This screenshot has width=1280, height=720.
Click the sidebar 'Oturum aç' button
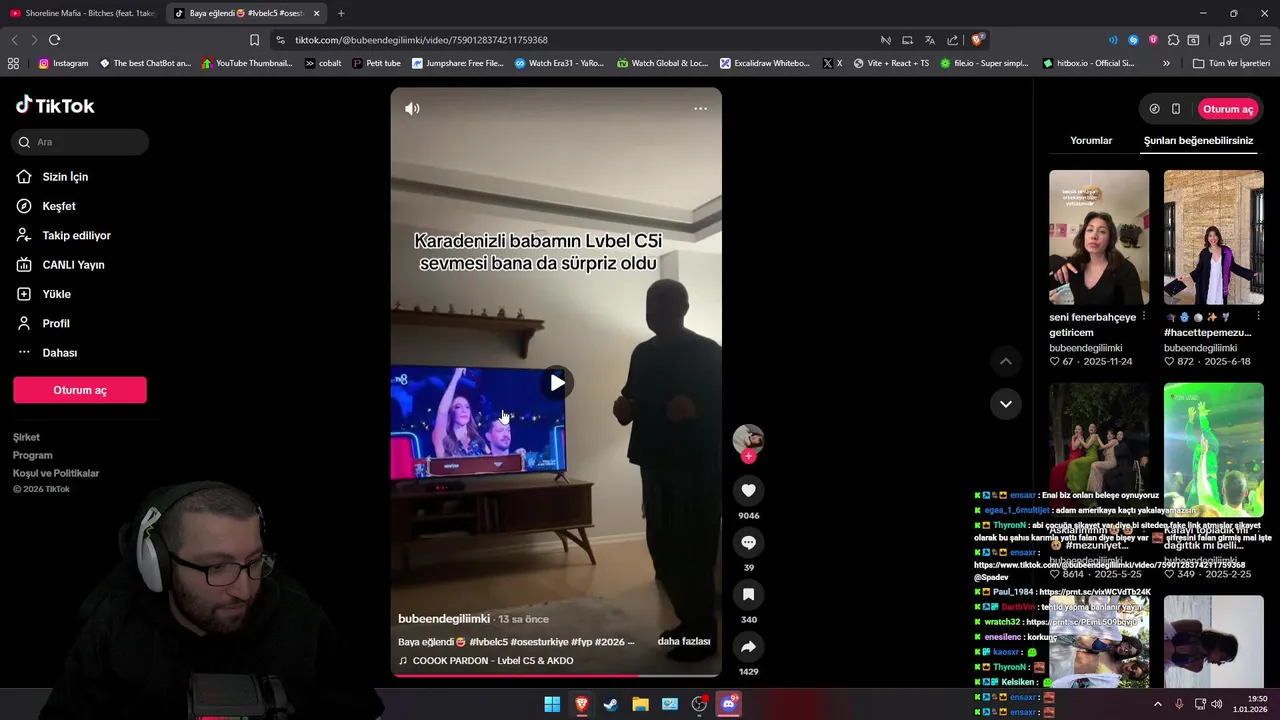tap(80, 390)
